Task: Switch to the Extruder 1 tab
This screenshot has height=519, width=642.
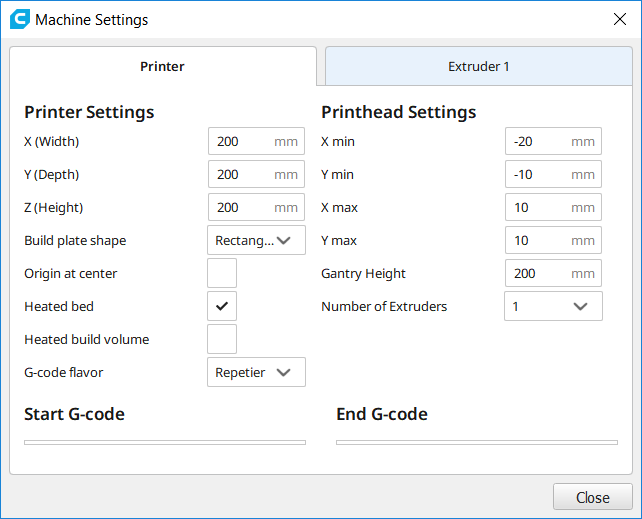Action: [478, 67]
